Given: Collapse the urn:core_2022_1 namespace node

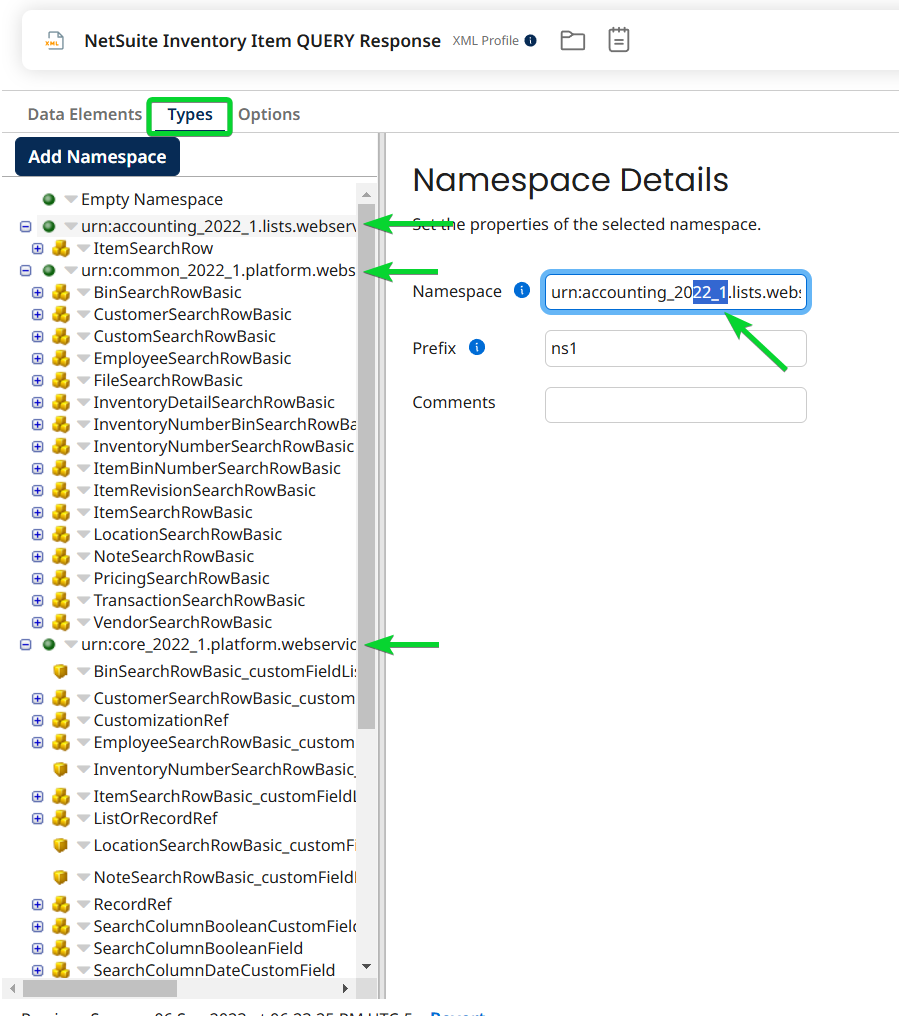Looking at the screenshot, I should point(25,645).
